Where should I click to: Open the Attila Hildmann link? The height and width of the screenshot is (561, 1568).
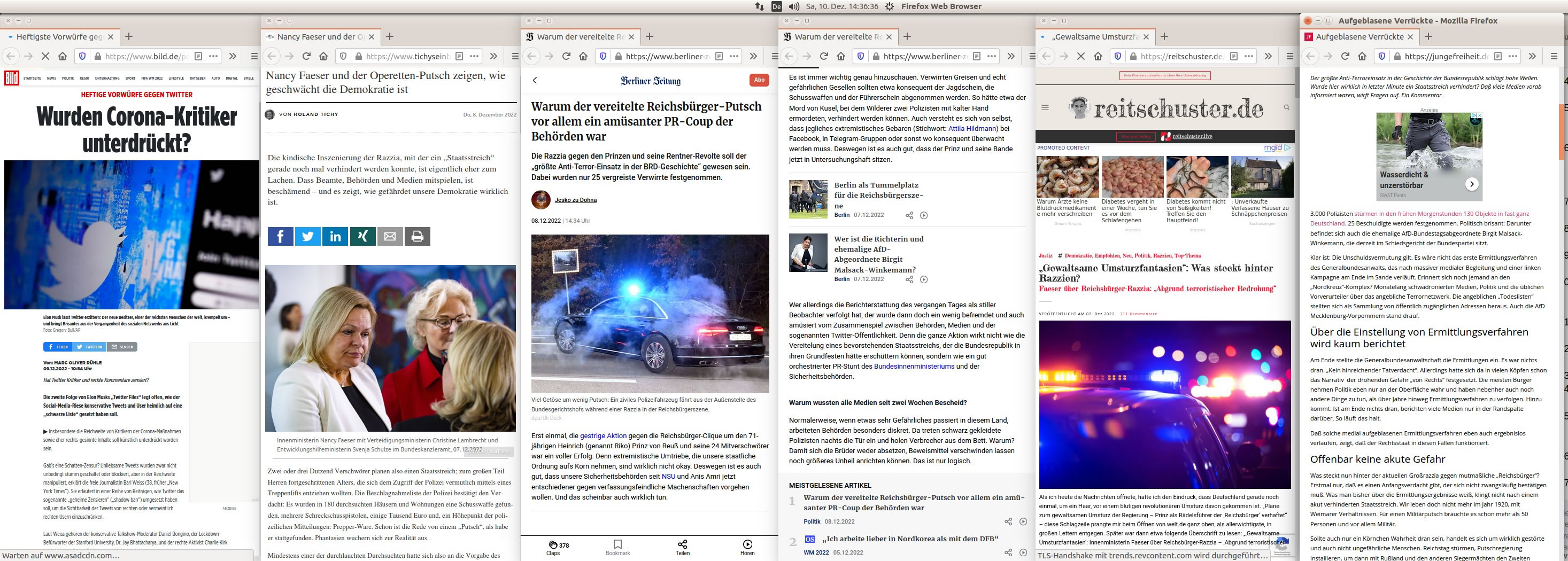pyautogui.click(x=972, y=128)
